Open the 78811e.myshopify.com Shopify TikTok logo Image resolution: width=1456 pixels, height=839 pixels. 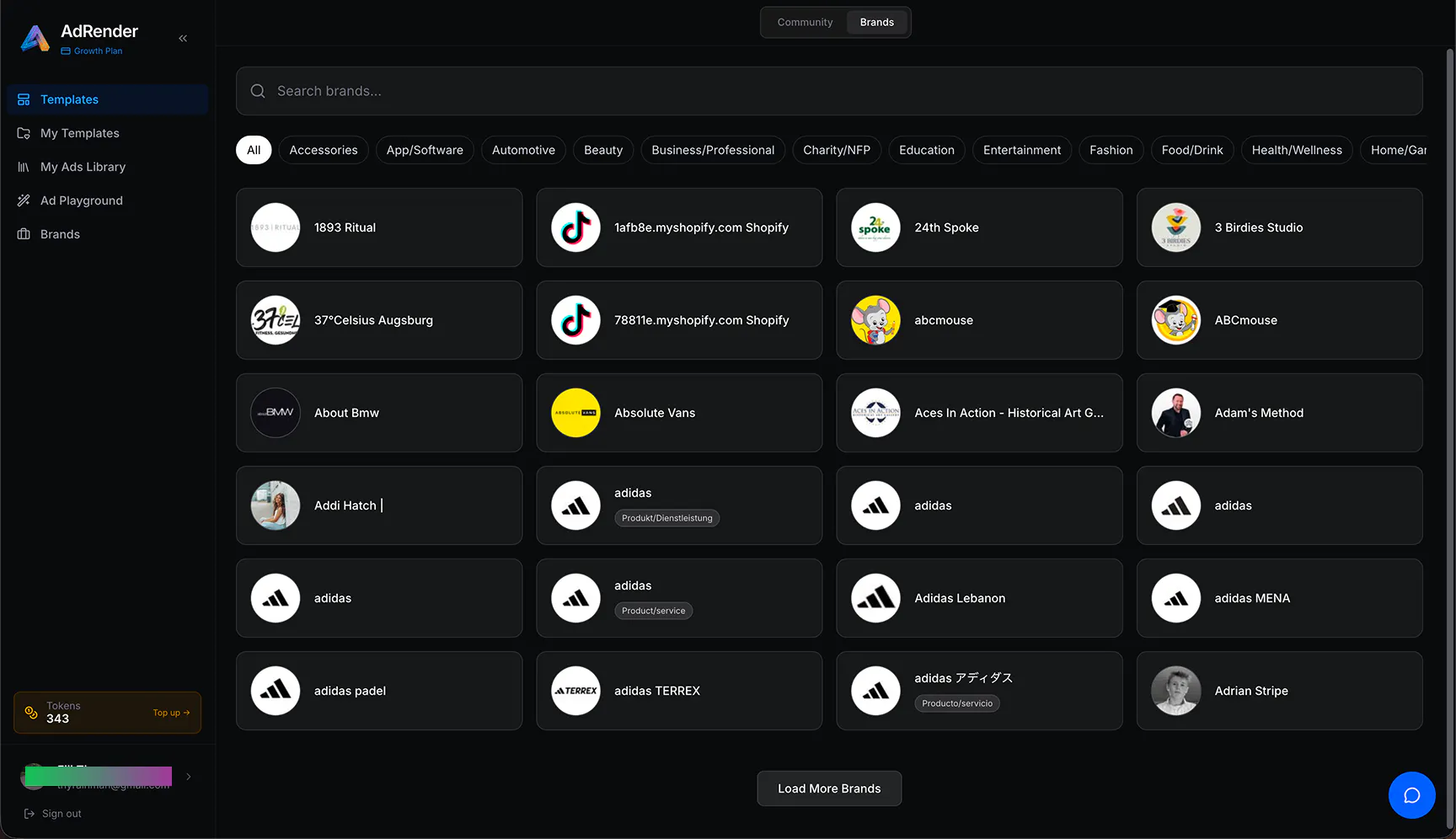pyautogui.click(x=575, y=320)
